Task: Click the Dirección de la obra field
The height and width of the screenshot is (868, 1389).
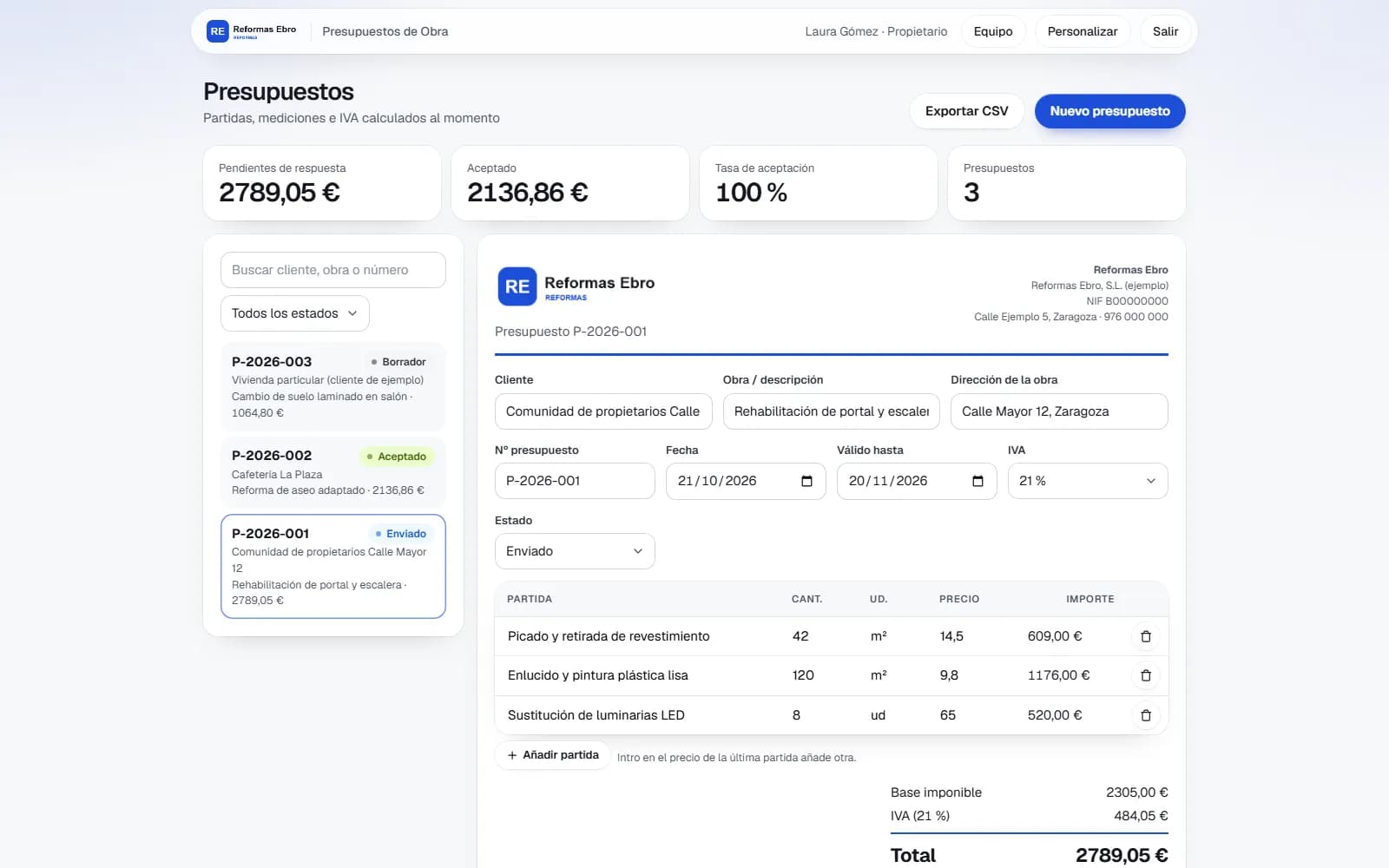Action: pos(1059,411)
